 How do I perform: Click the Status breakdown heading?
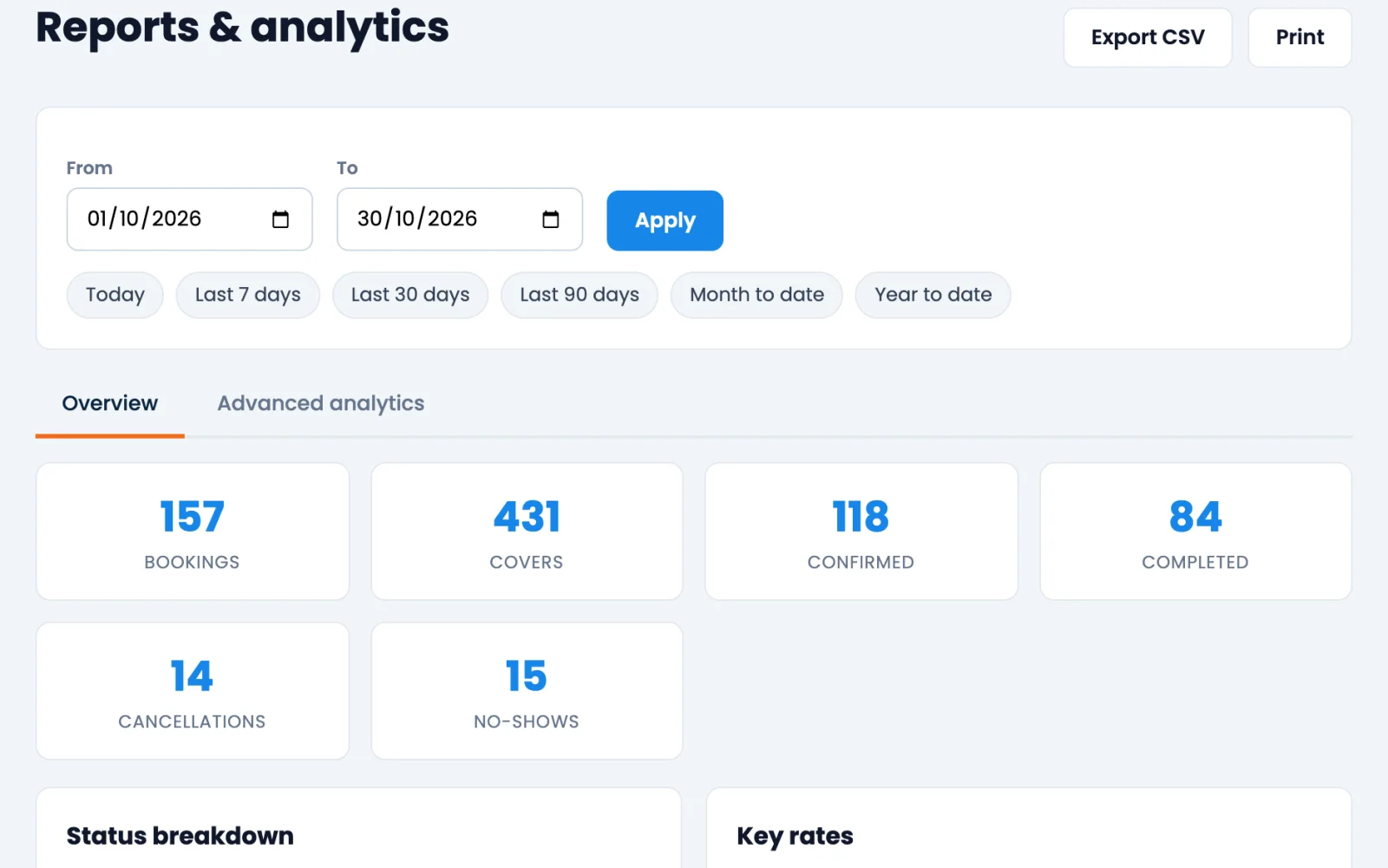click(x=180, y=836)
